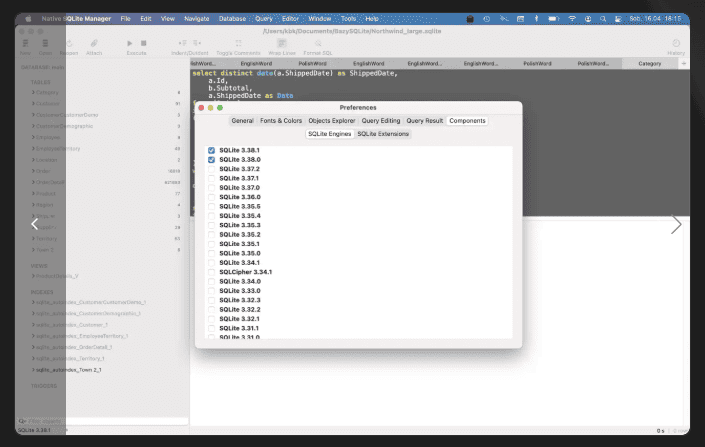Expand the EmployeeTerritory table node

pos(33,148)
